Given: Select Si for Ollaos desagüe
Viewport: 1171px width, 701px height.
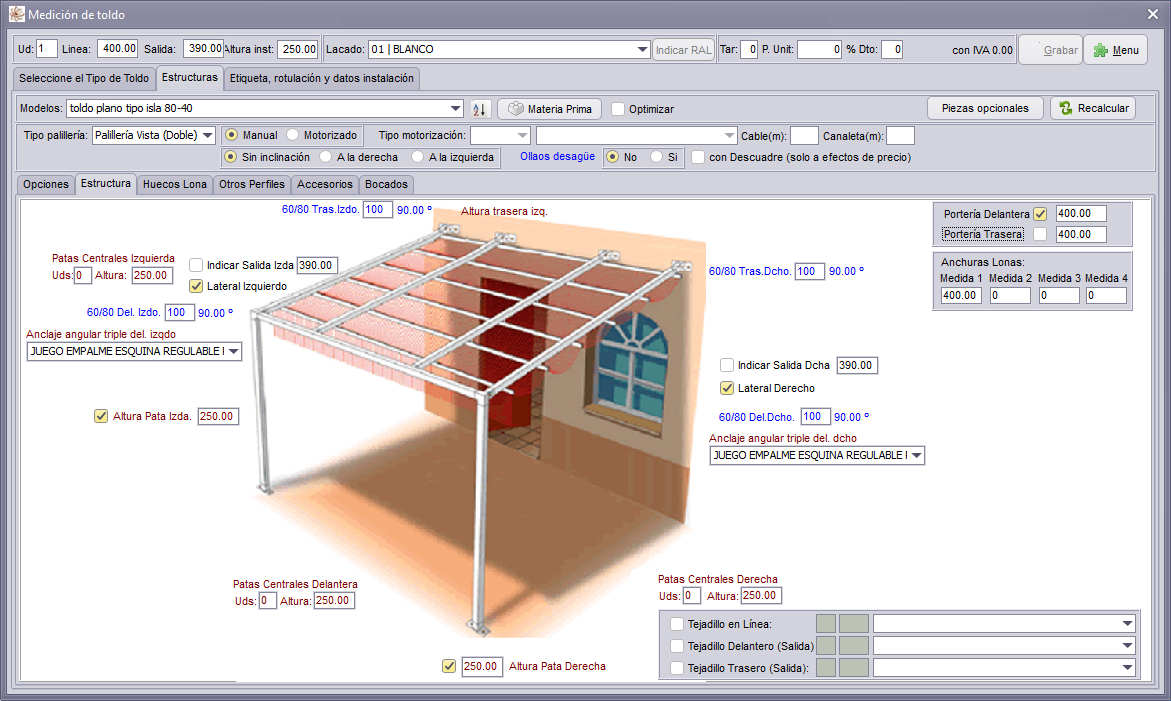Looking at the screenshot, I should 656,157.
